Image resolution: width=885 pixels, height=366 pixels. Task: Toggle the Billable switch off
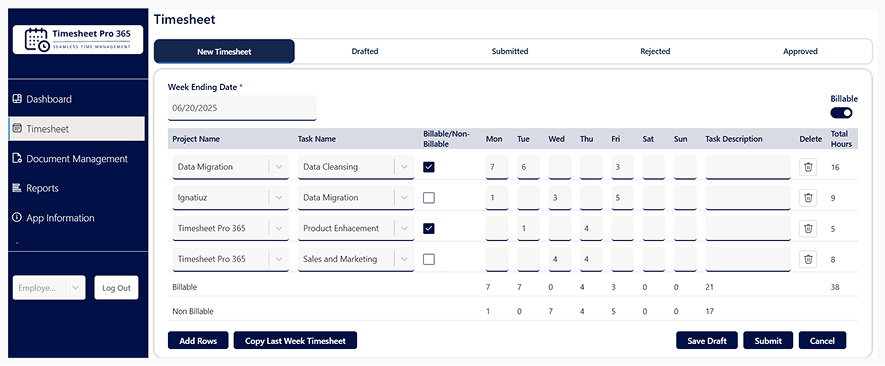coord(841,113)
